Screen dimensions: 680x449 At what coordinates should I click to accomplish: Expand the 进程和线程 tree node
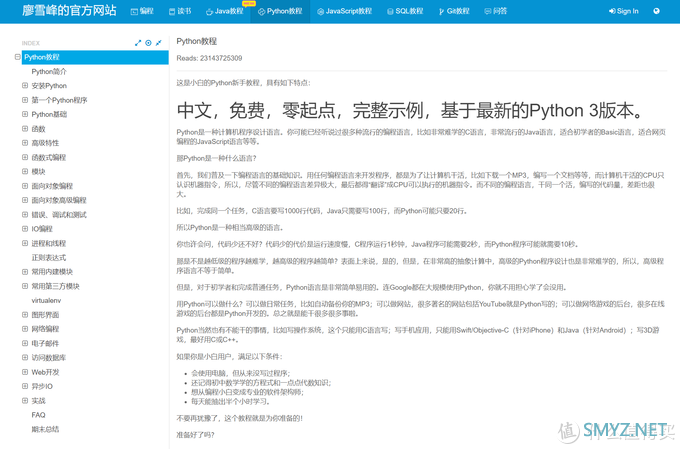pos(25,243)
